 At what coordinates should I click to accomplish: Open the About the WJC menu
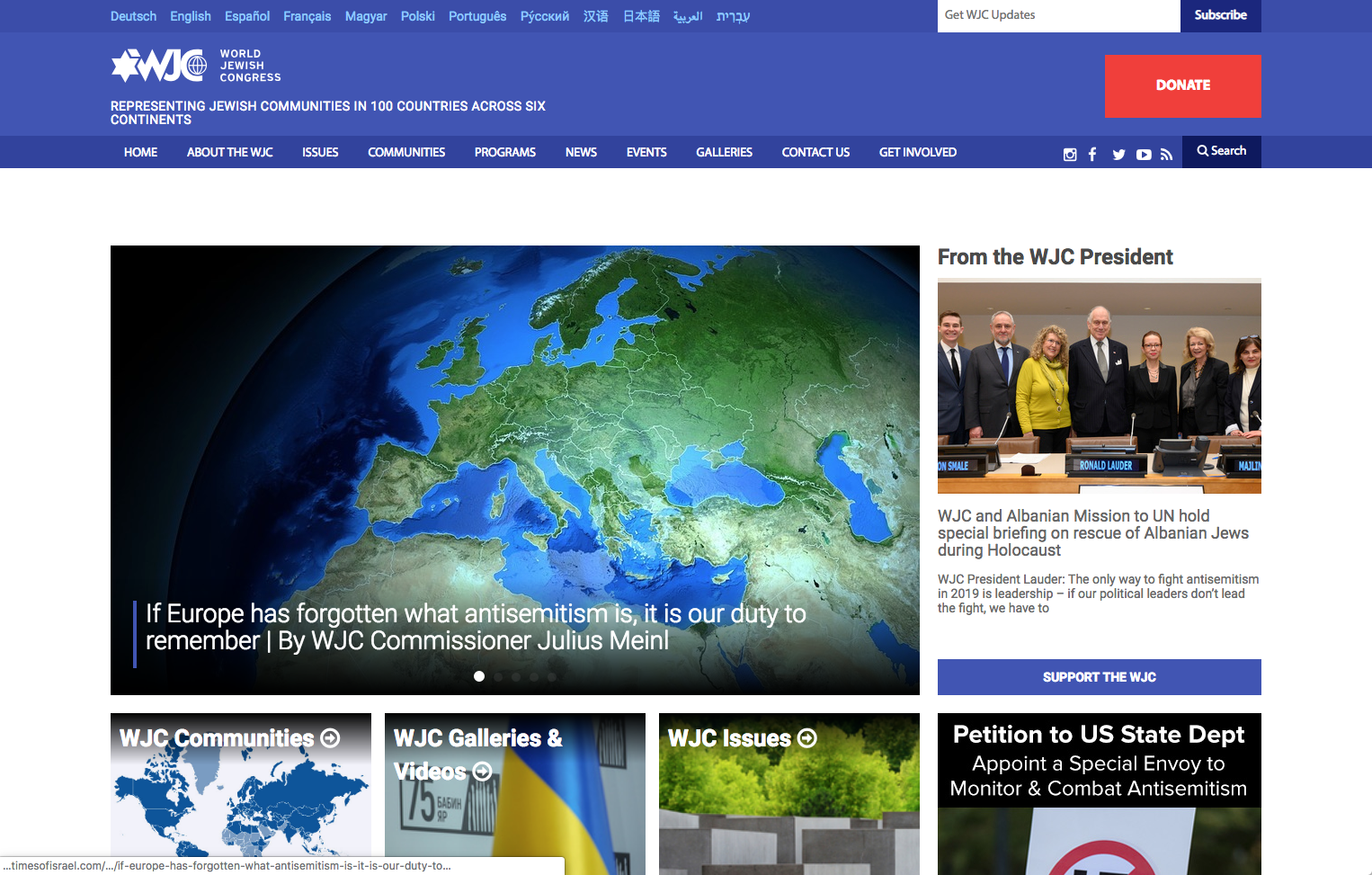point(229,152)
